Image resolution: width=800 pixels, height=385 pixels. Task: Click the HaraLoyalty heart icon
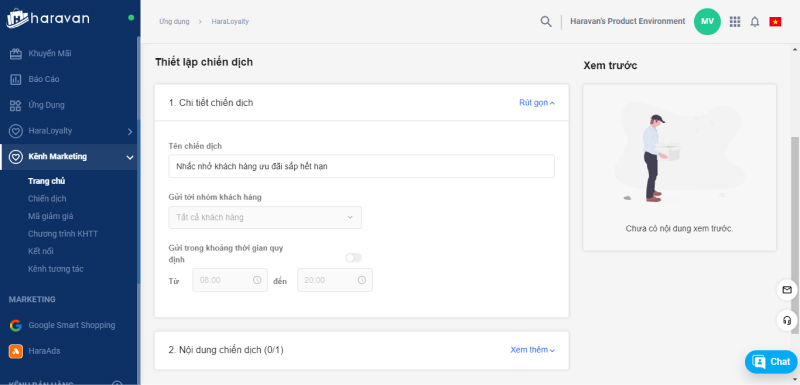16,131
